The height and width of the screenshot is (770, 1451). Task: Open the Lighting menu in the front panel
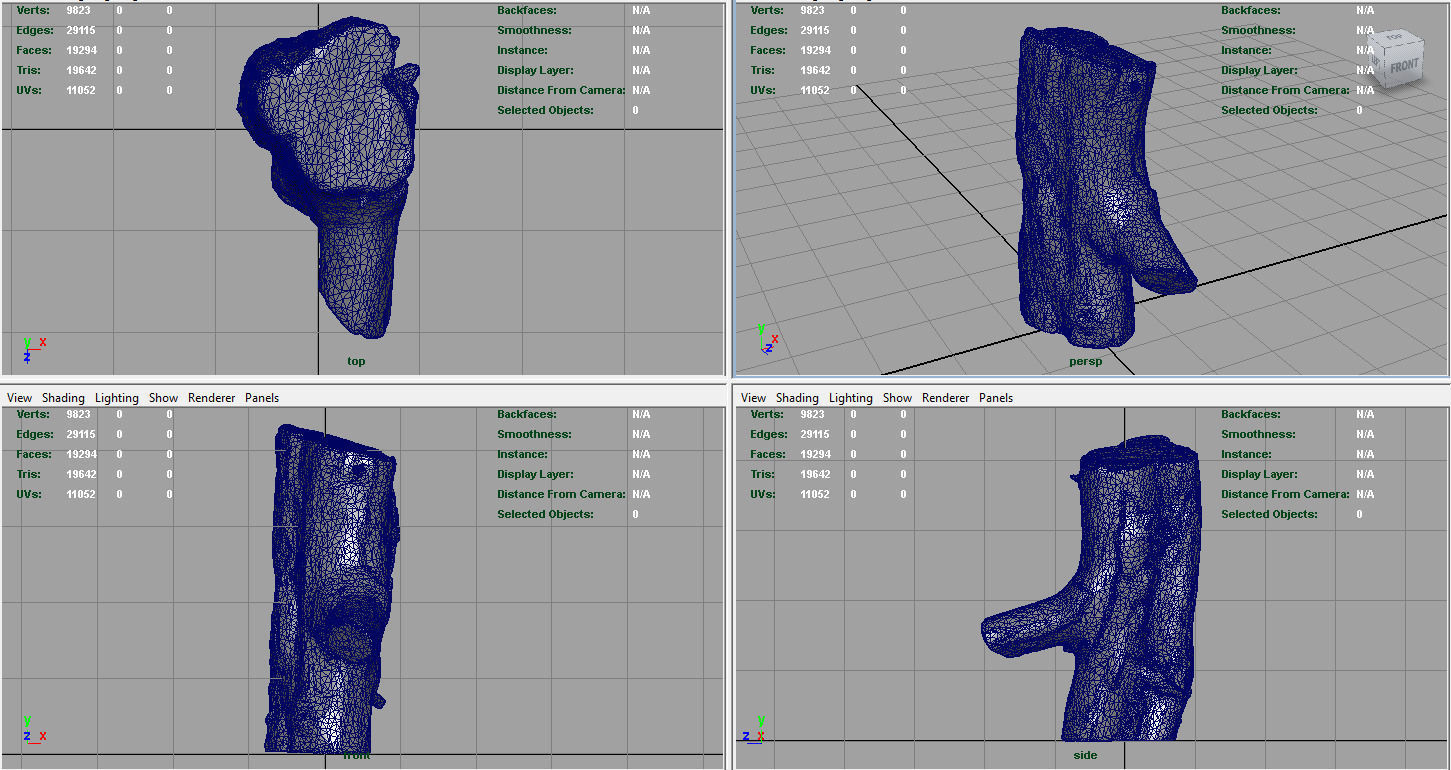pos(117,398)
